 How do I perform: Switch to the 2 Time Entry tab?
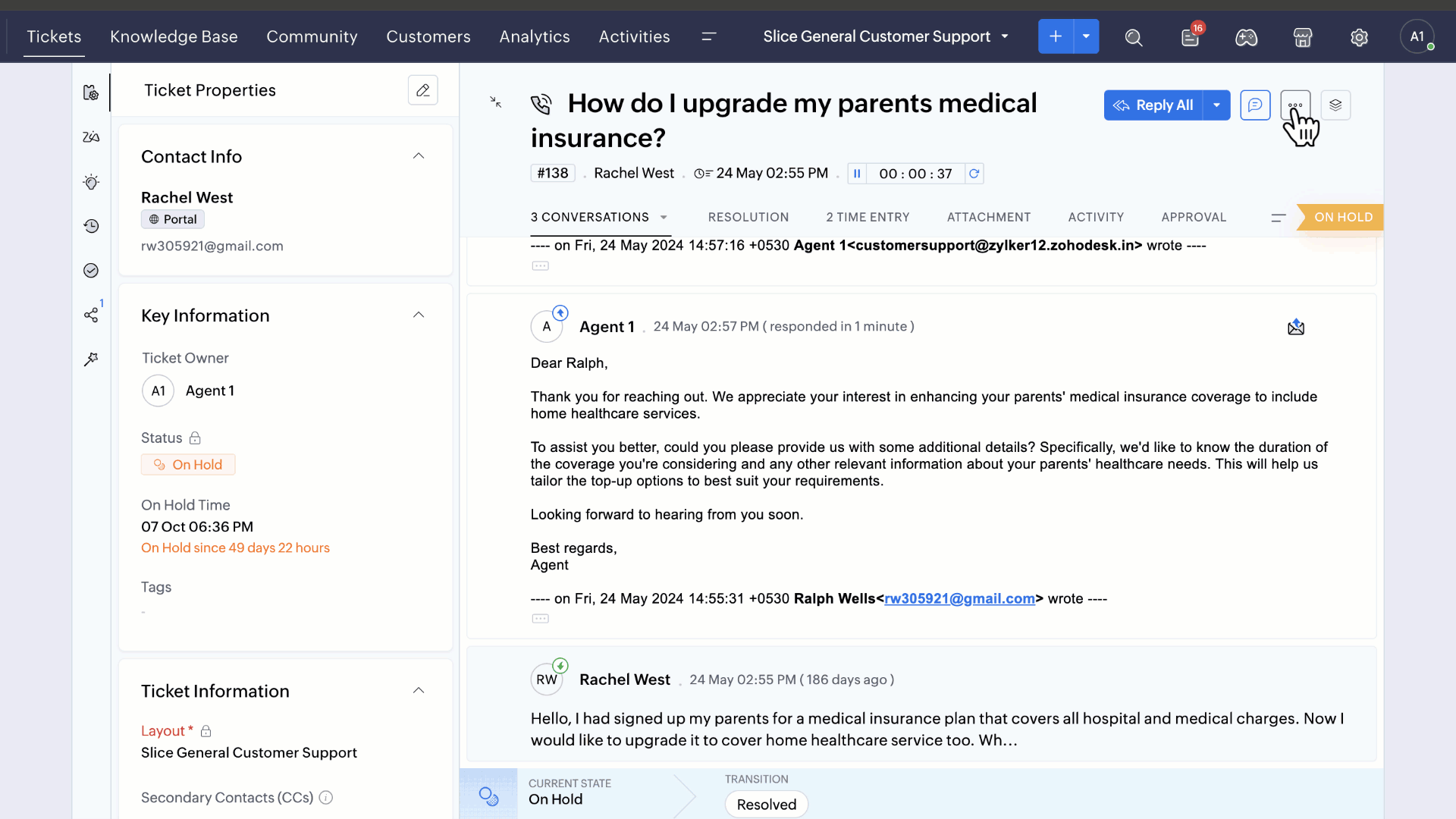868,217
